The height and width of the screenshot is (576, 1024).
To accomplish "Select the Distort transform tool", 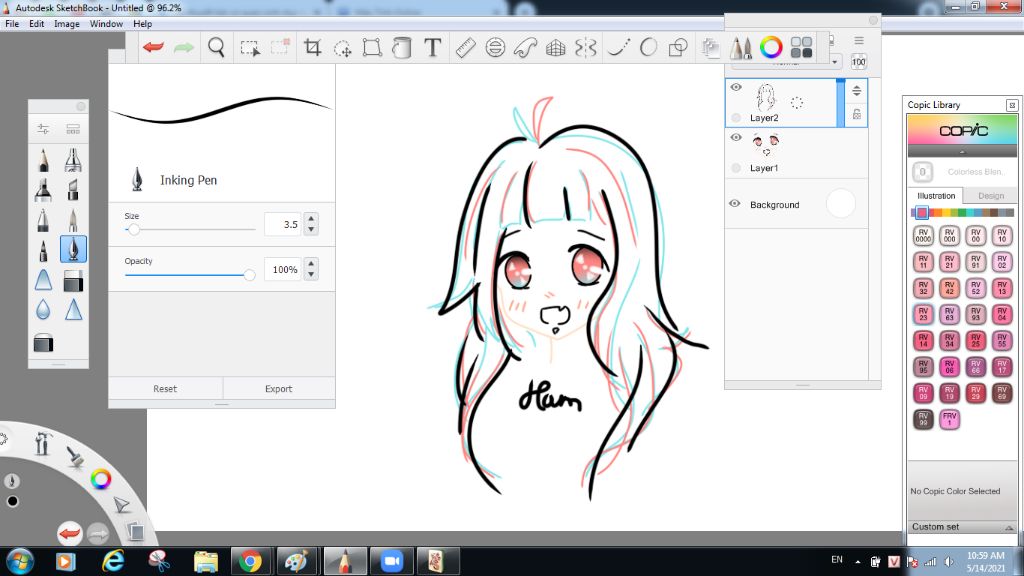I will 372,47.
